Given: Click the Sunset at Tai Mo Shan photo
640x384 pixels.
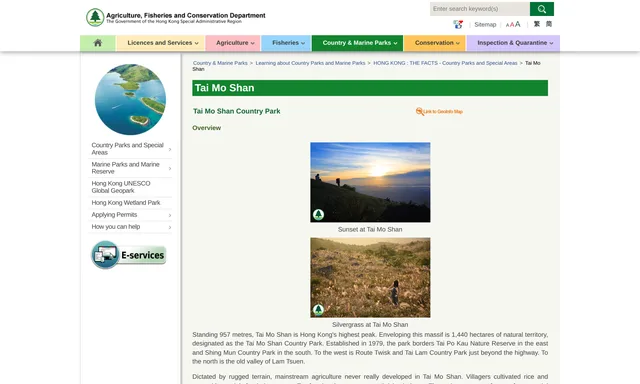Looking at the screenshot, I should (370, 182).
